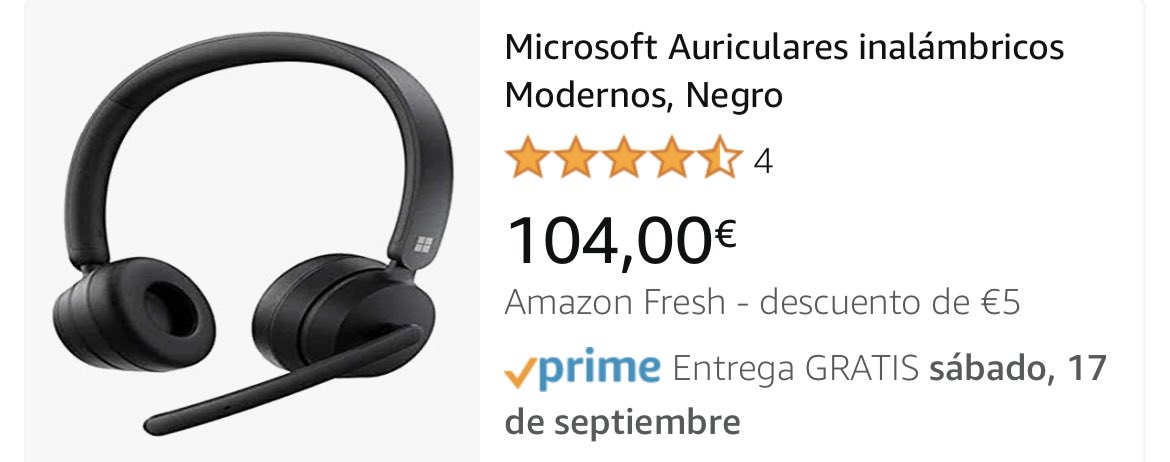1170x462 pixels.
Task: Click the blue prime logo text
Action: coord(598,369)
